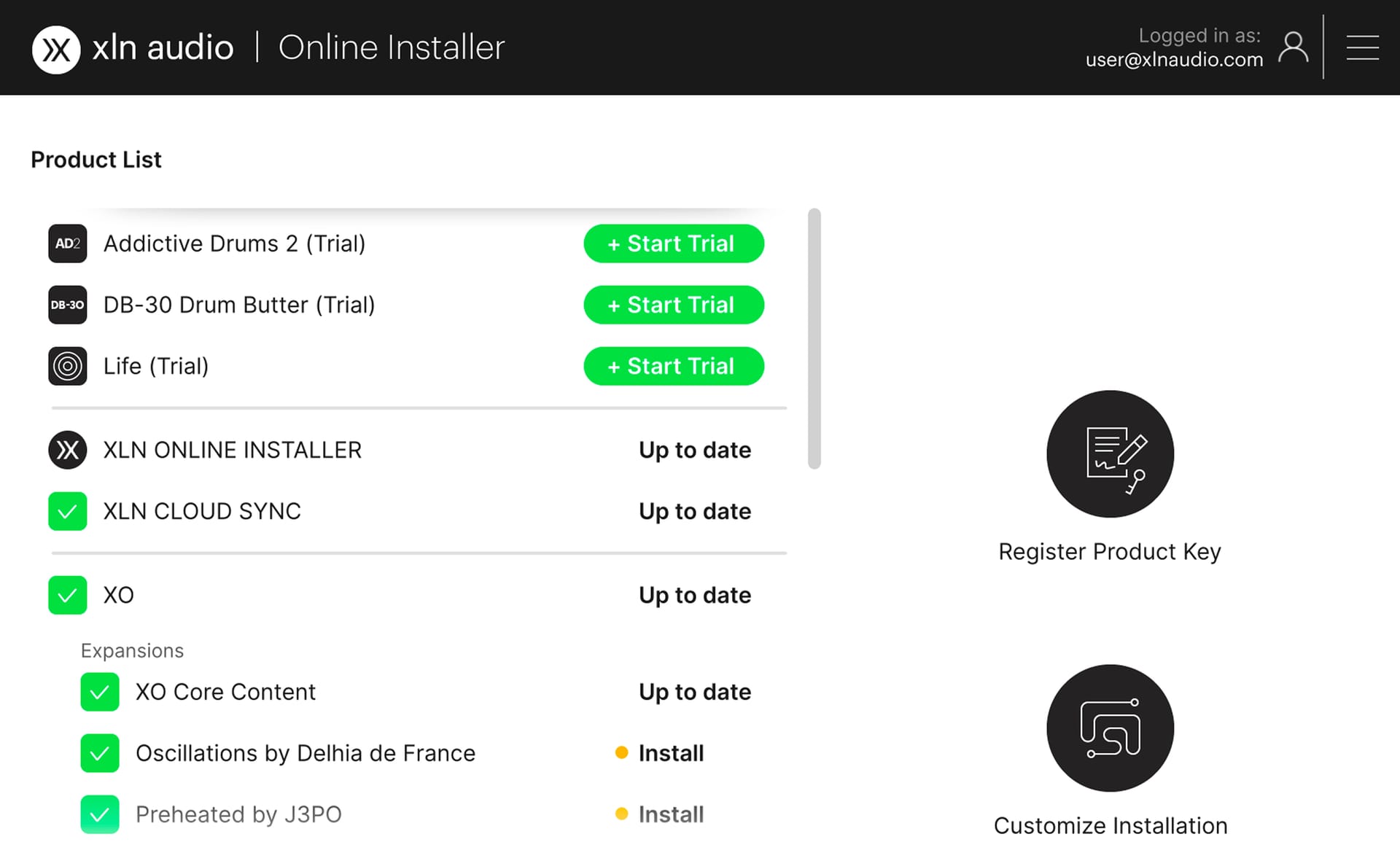This screenshot has height=853, width=1400.
Task: Open Customize Installation circle icon
Action: pyautogui.click(x=1110, y=728)
